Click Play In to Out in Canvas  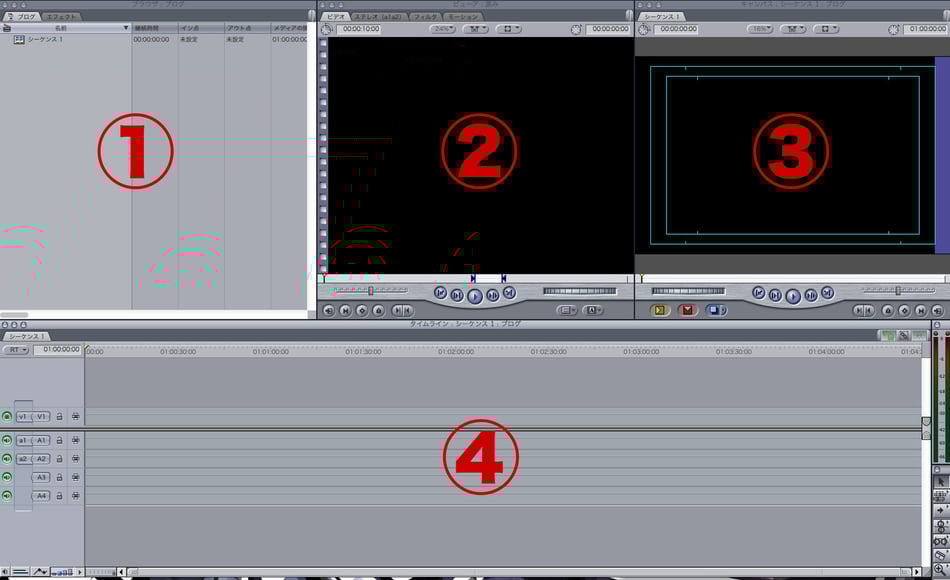click(x=775, y=295)
